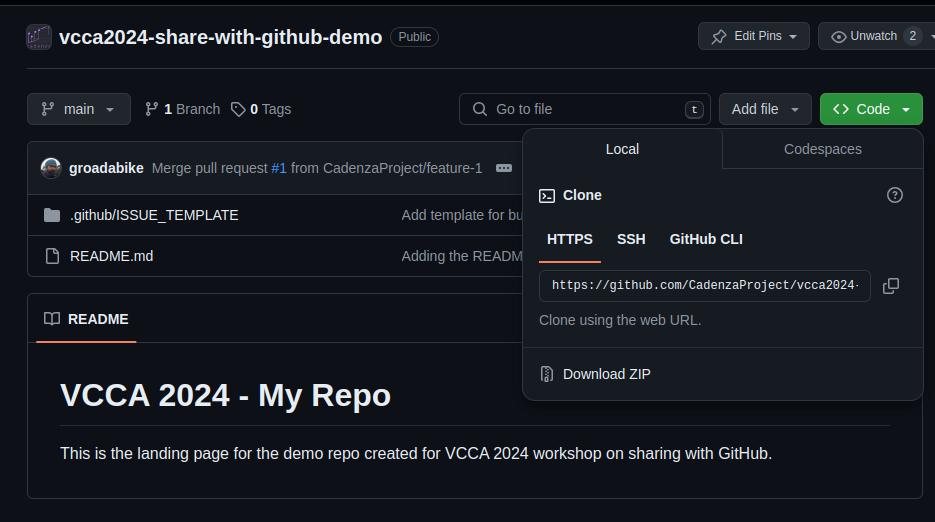The height and width of the screenshot is (522, 935).
Task: Click 'Adding the READM' commit message
Action: click(x=462, y=257)
